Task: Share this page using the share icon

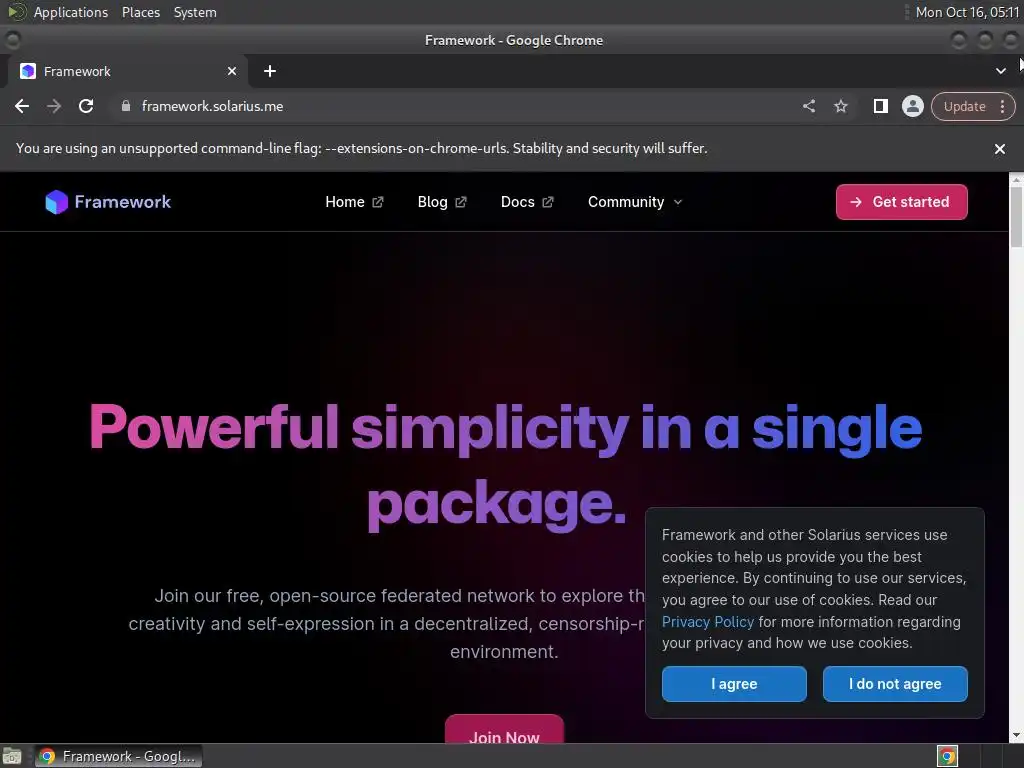Action: pos(809,106)
